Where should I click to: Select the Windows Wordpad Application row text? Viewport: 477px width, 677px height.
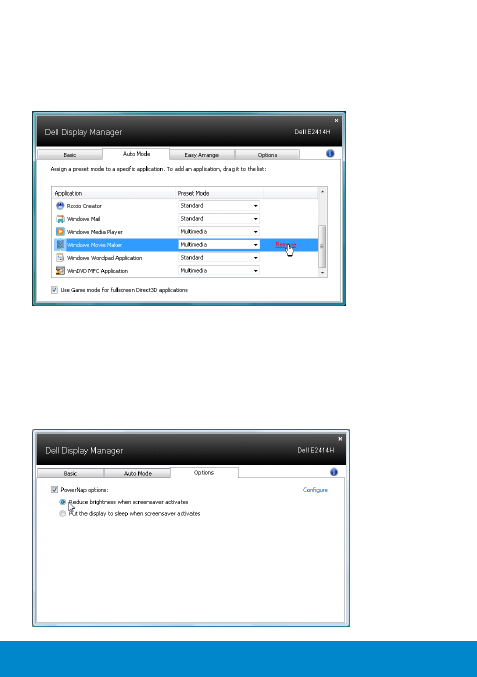point(104,258)
